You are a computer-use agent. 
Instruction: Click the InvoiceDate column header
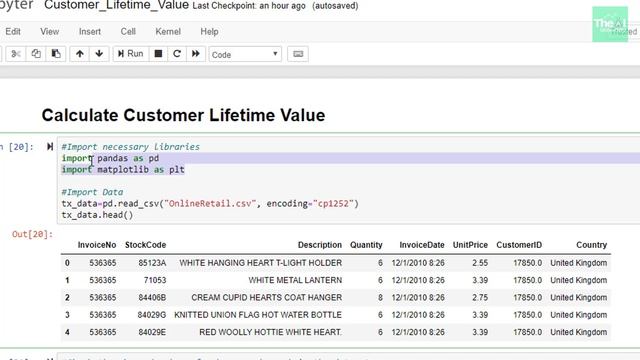tap(422, 245)
